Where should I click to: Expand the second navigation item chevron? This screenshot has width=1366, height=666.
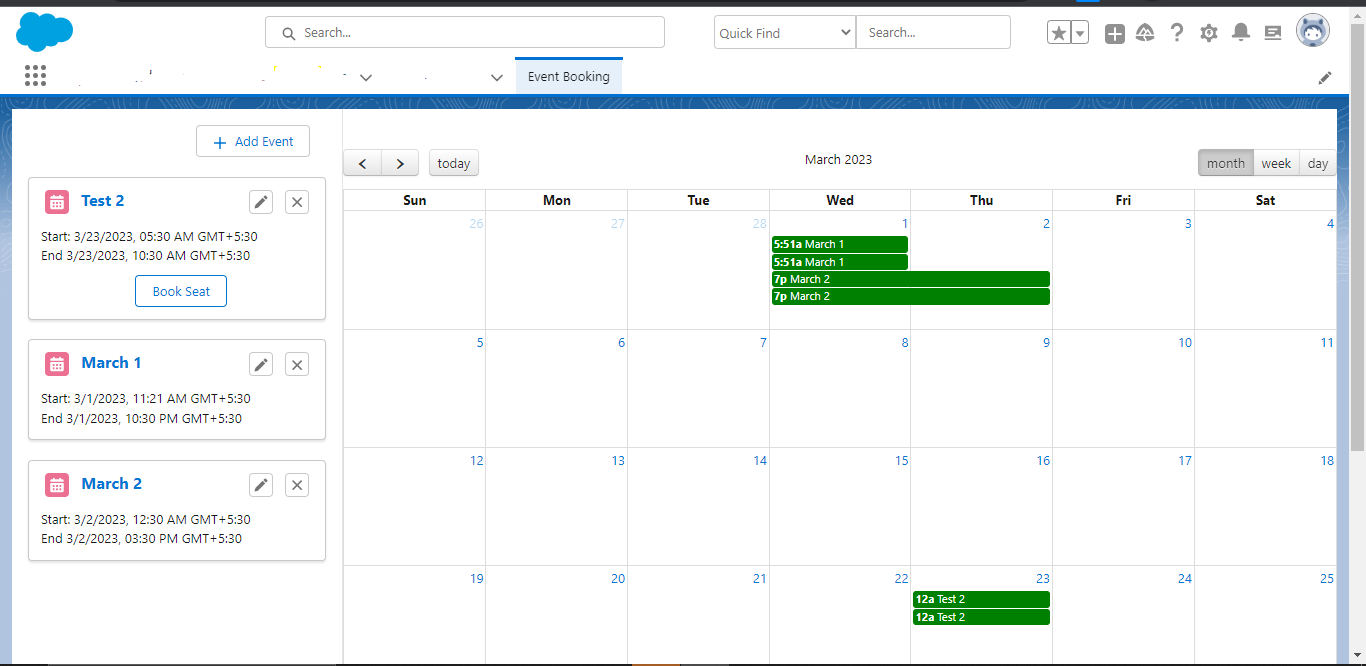tap(497, 76)
